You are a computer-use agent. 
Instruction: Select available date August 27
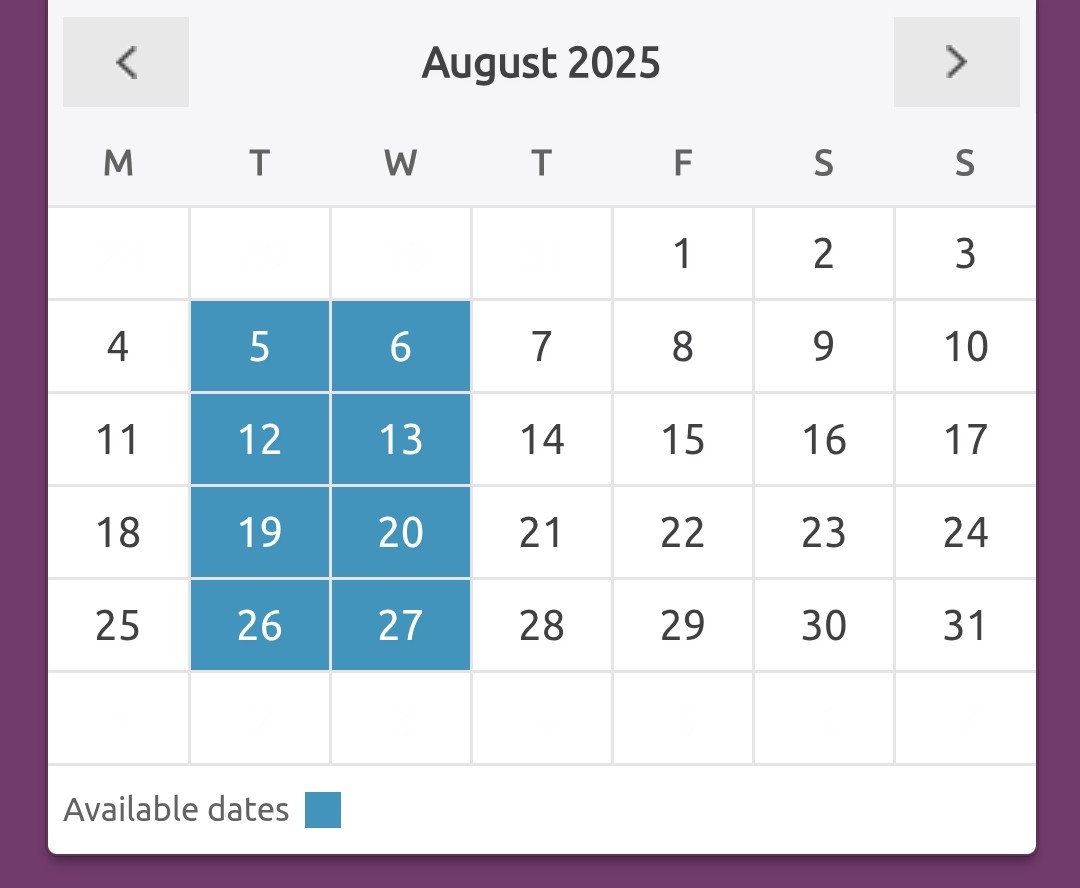(401, 625)
